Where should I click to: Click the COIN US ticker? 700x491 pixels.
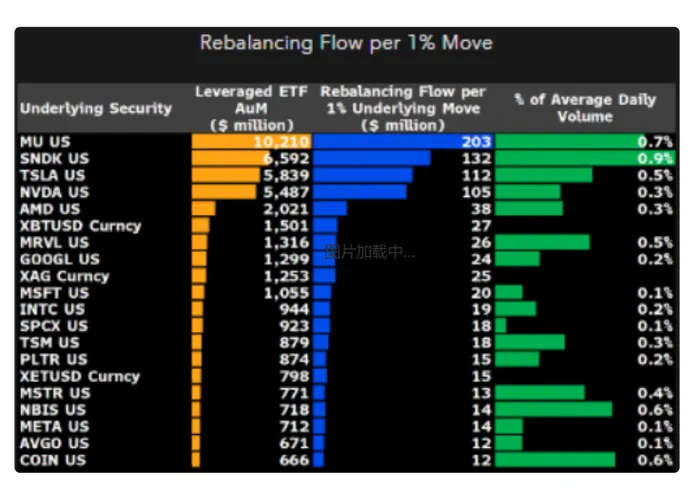(53, 460)
